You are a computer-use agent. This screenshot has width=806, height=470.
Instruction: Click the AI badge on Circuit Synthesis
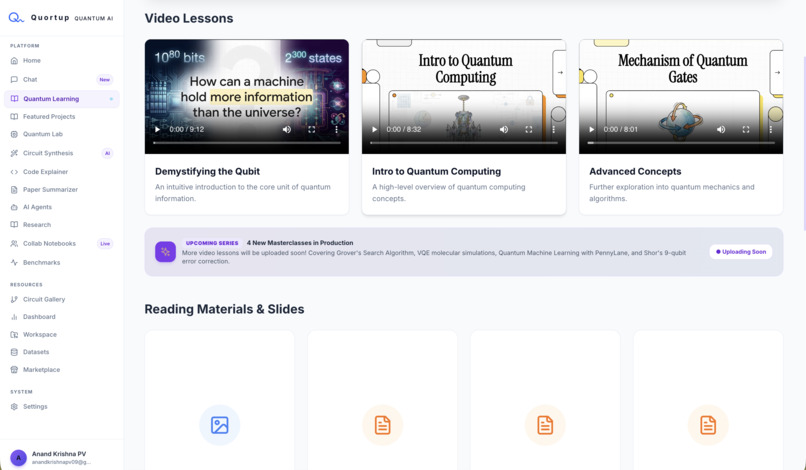pos(107,153)
